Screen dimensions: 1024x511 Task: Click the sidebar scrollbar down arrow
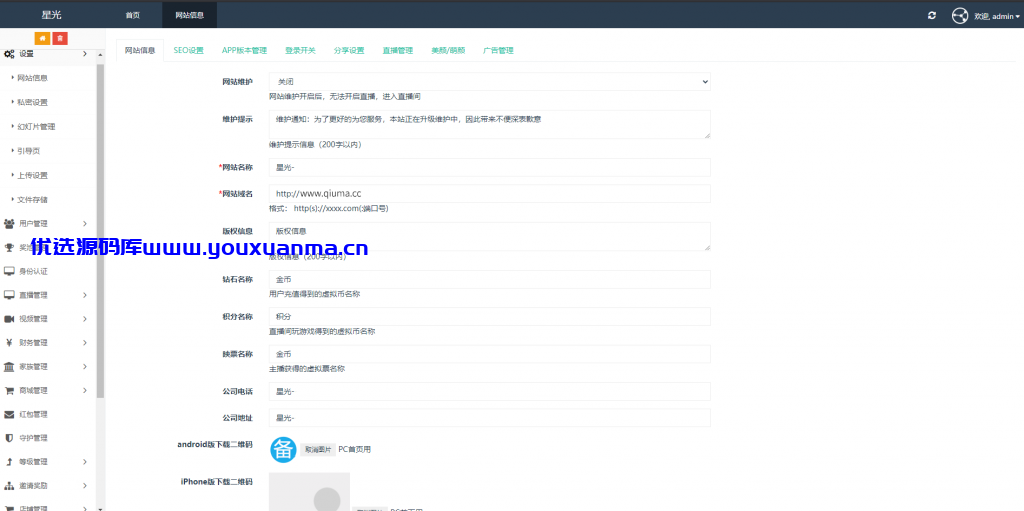coord(101,507)
